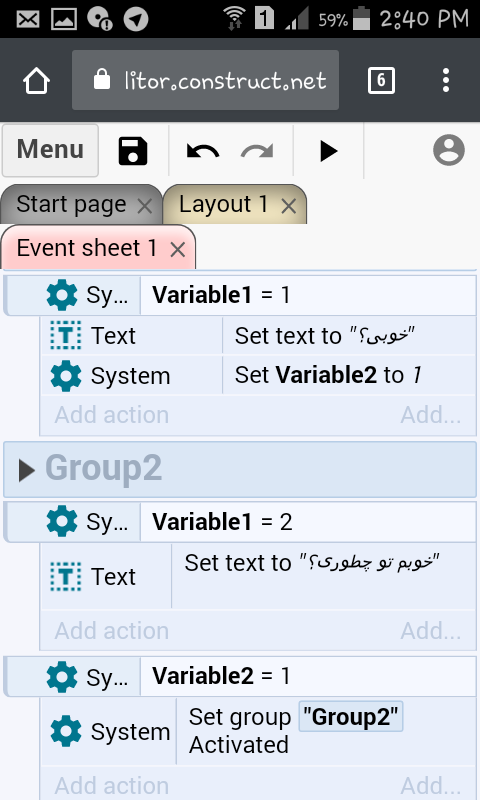Switch to the Start page tab
480x800 pixels.
71,205
